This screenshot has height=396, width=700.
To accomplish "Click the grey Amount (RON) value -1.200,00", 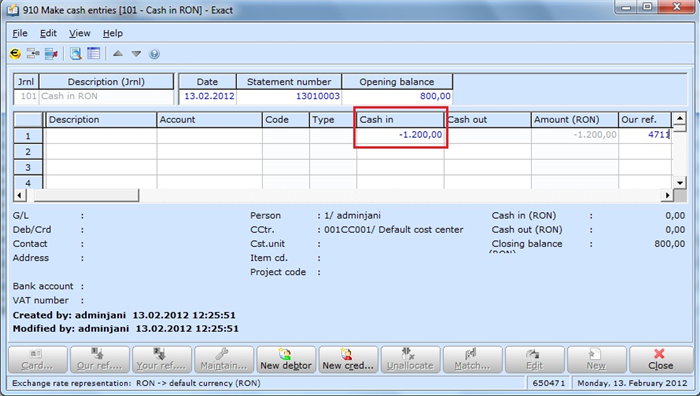I will coord(575,135).
